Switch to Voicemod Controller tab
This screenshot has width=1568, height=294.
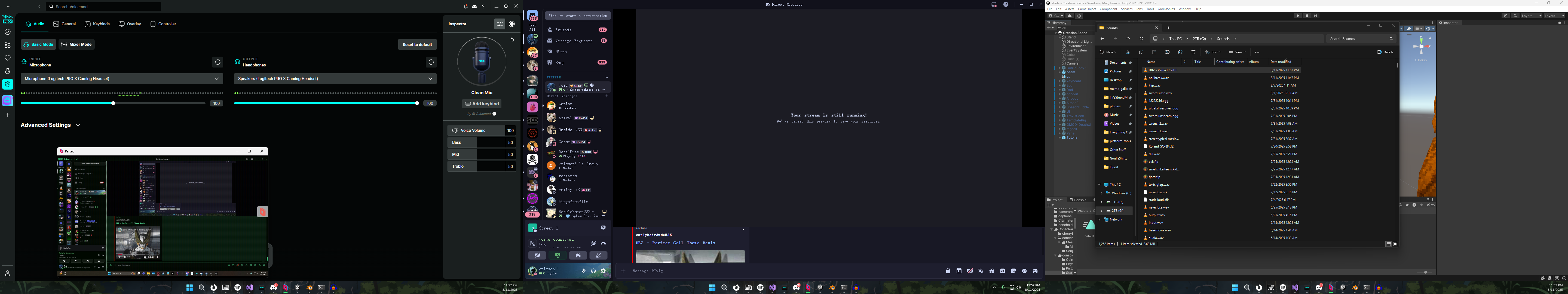coord(163,24)
